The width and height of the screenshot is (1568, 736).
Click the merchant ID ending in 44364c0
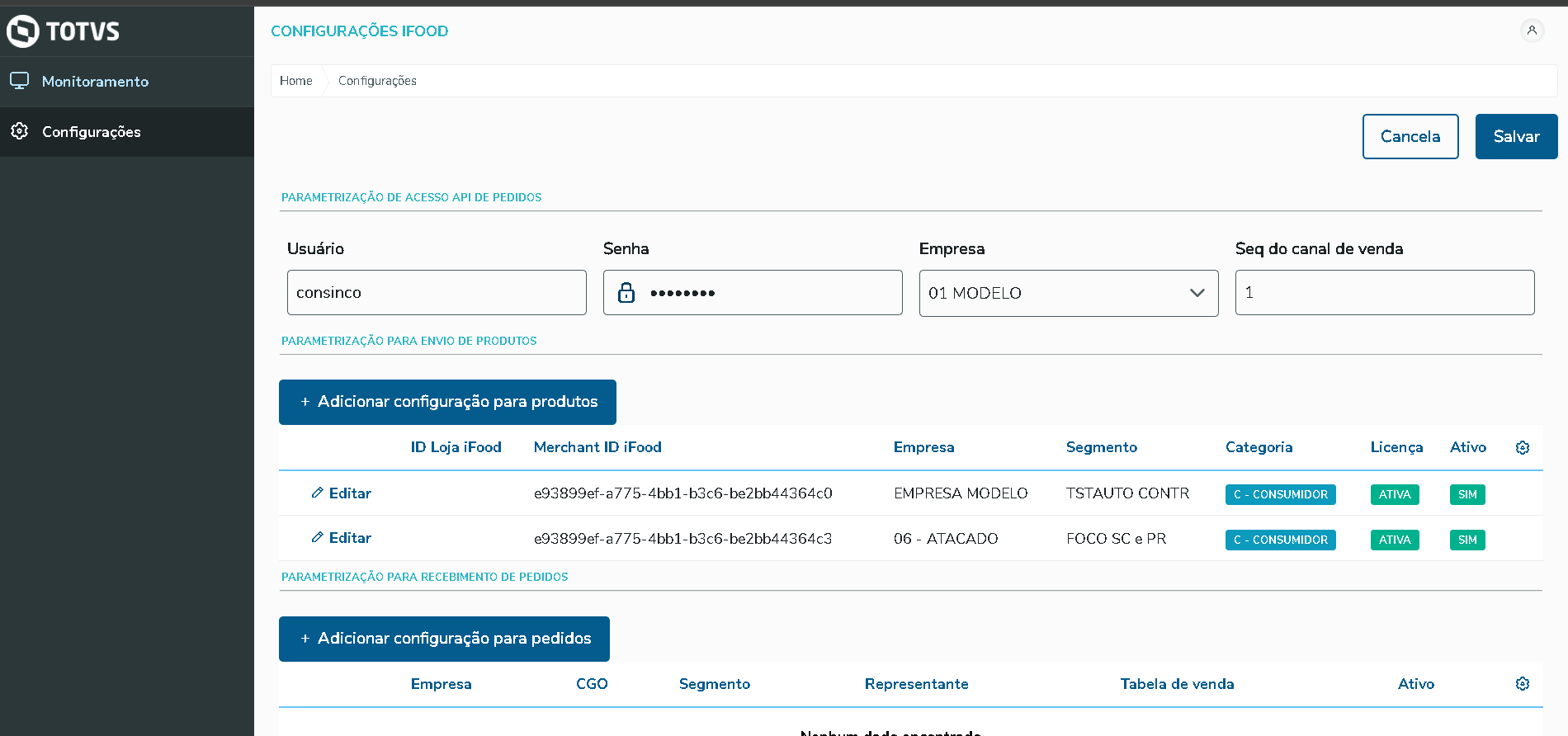(683, 493)
